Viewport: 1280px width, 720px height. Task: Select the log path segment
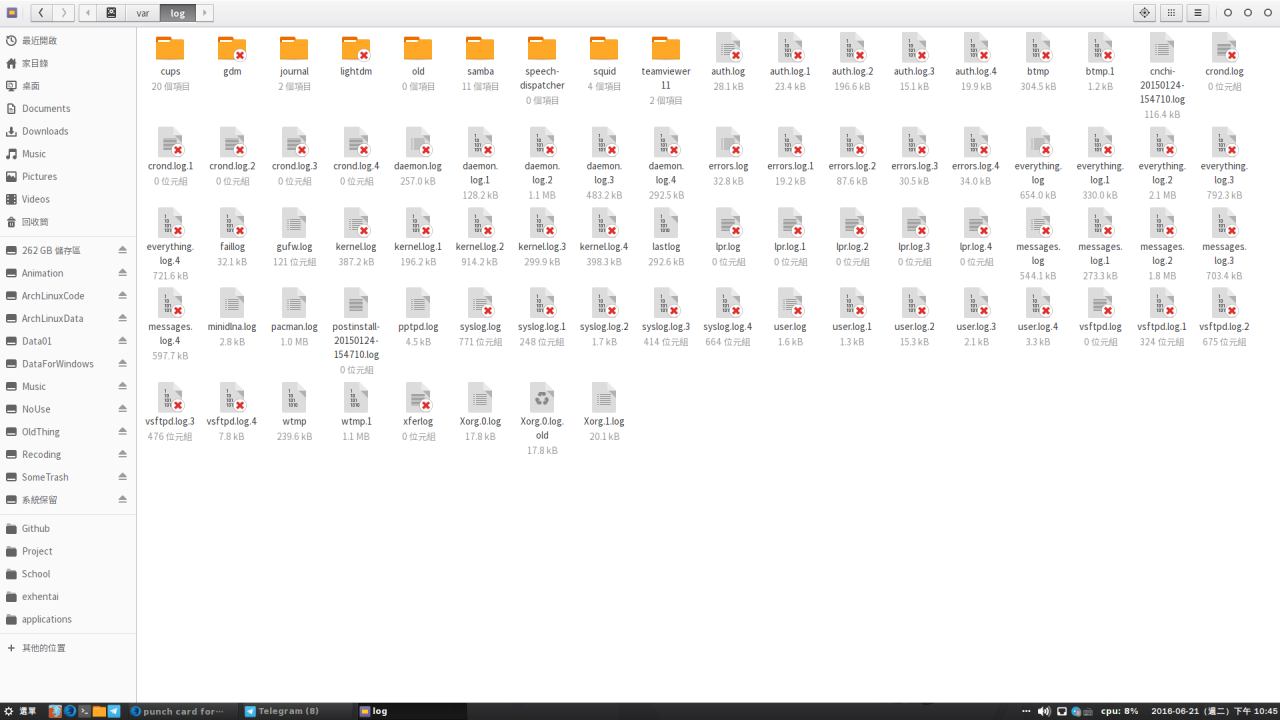coord(177,13)
